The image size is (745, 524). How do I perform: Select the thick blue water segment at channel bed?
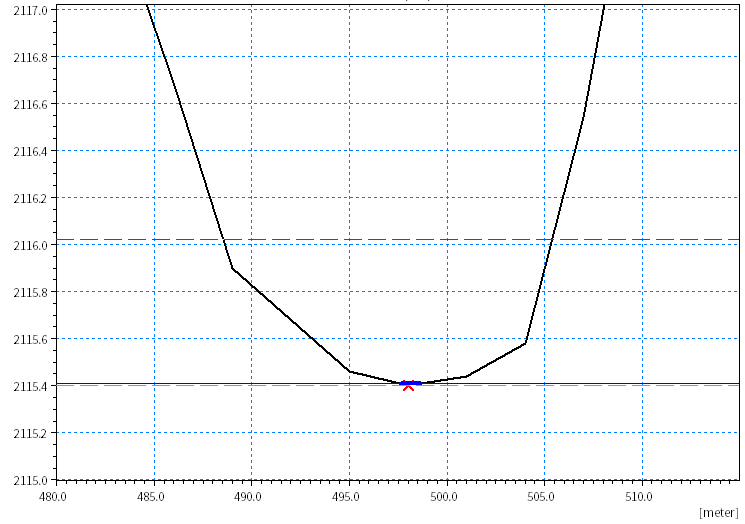coord(411,383)
